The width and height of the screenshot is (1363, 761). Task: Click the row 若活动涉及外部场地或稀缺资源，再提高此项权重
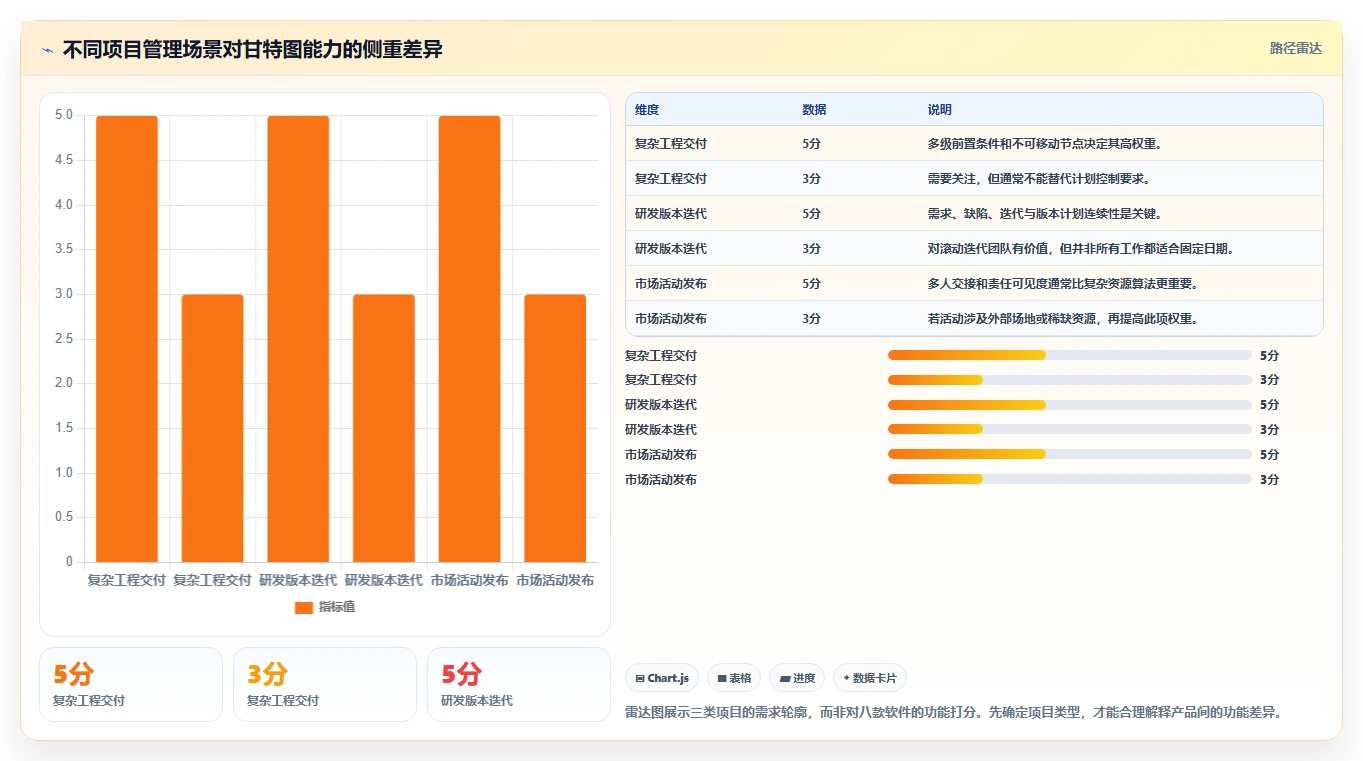click(x=974, y=318)
